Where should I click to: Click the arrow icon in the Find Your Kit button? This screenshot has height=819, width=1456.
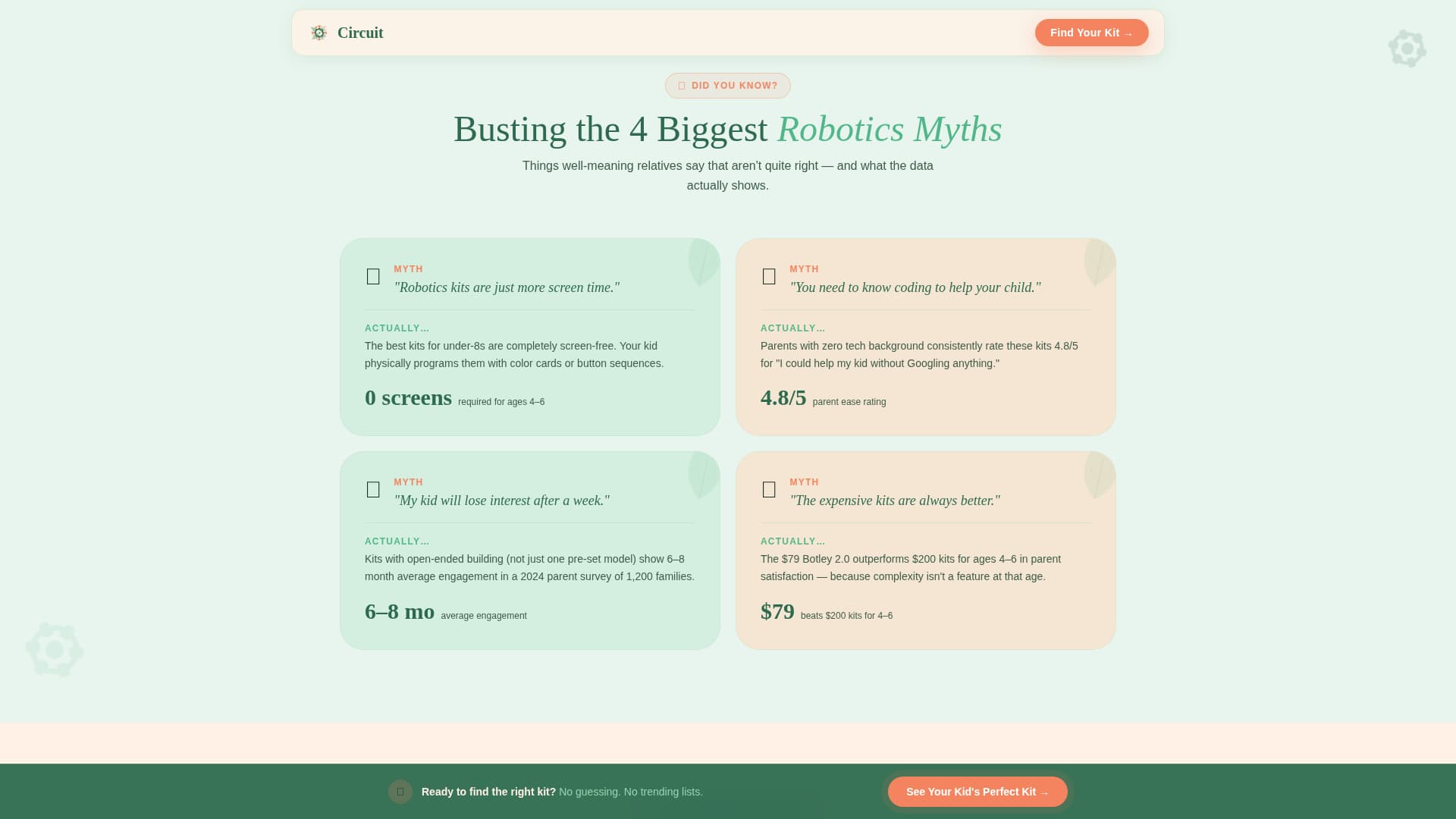(x=1128, y=33)
